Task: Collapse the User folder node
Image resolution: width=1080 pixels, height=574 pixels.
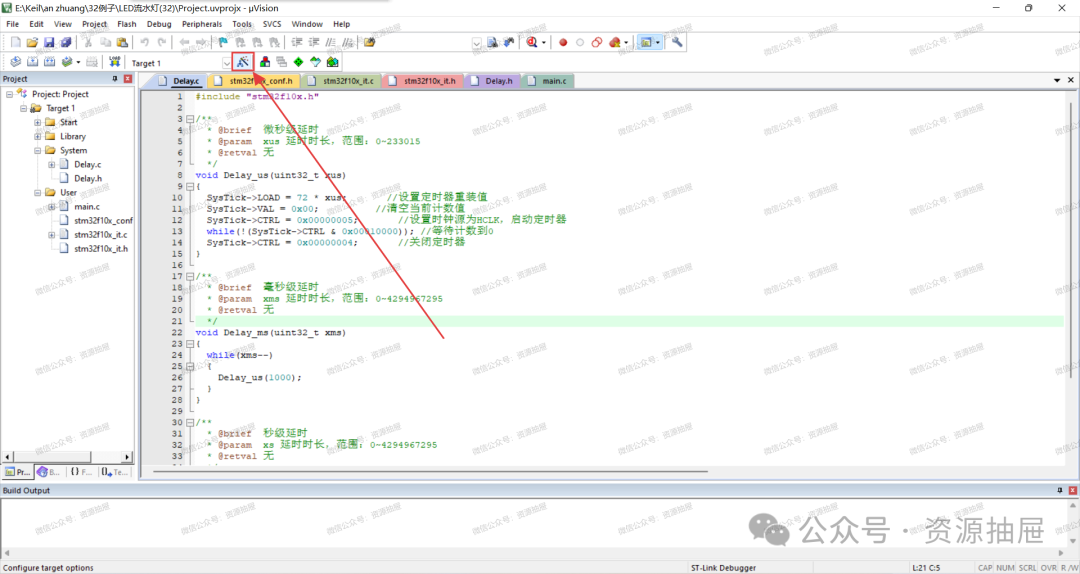Action: (37, 193)
